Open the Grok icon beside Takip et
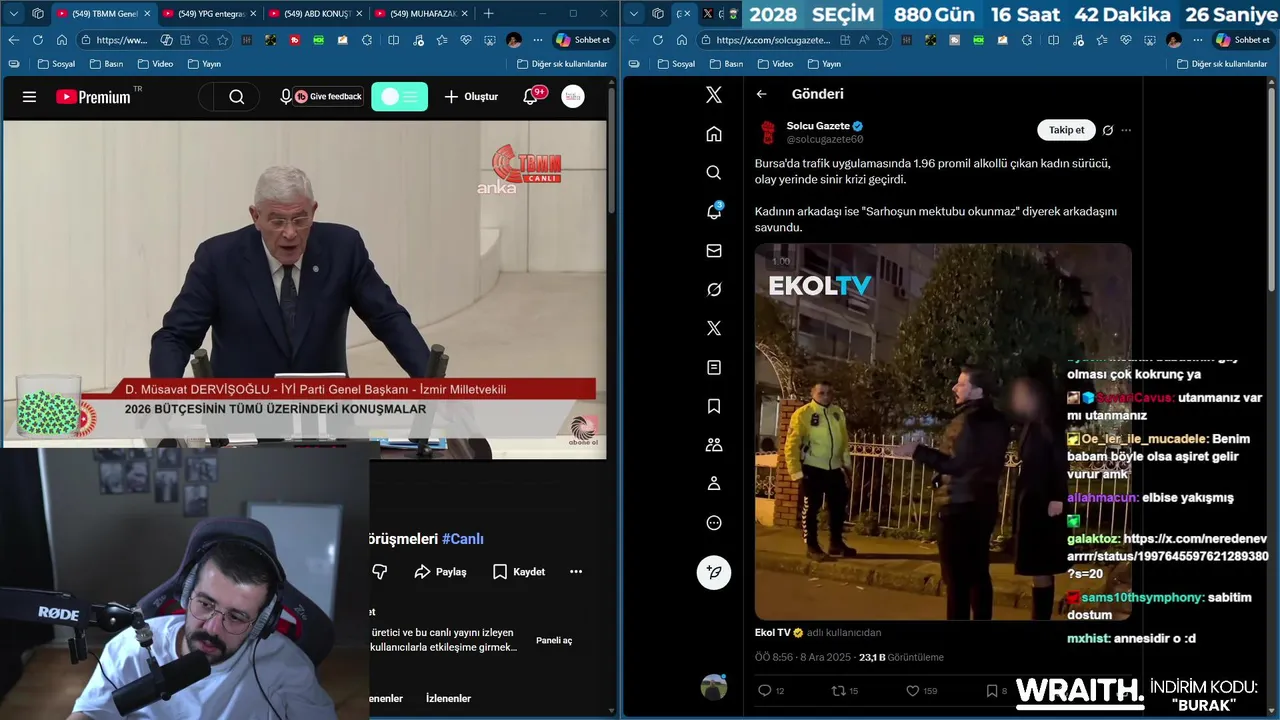This screenshot has width=1280, height=720. point(1108,130)
